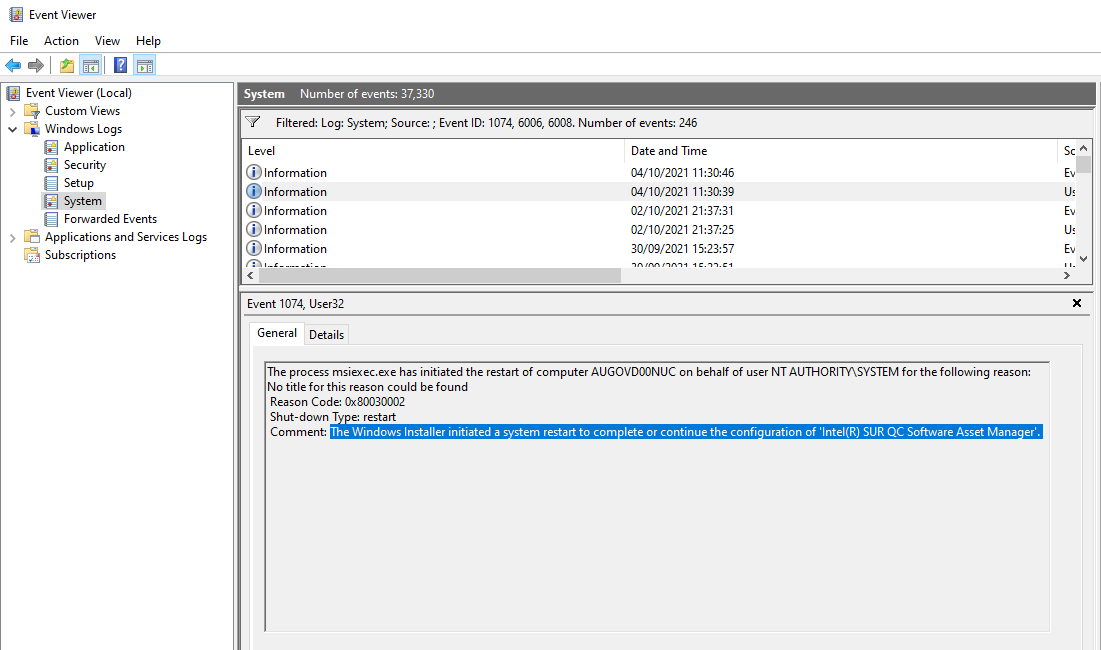Expand Applications and Services Logs
1101x650 pixels.
12,237
